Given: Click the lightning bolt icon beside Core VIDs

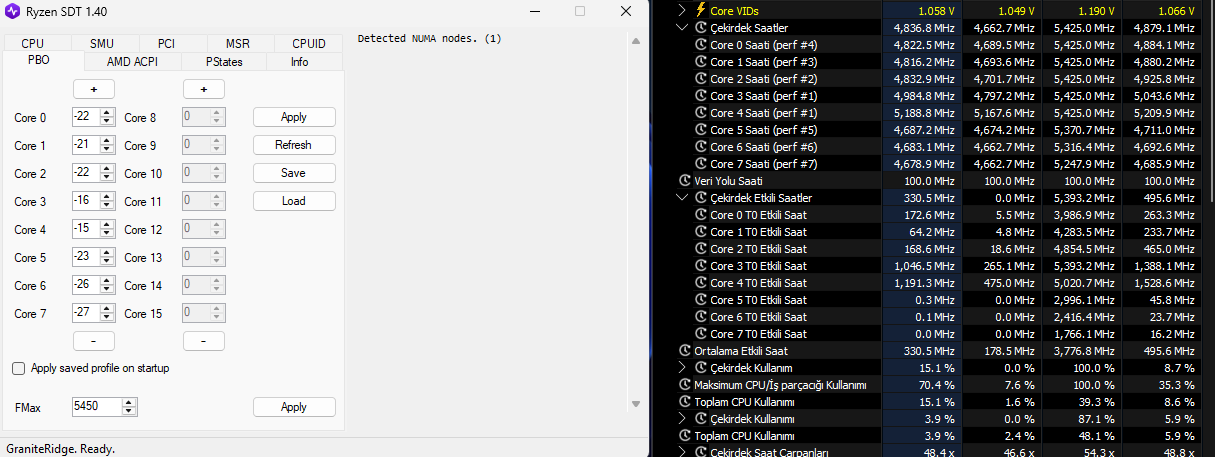Looking at the screenshot, I should [x=700, y=11].
